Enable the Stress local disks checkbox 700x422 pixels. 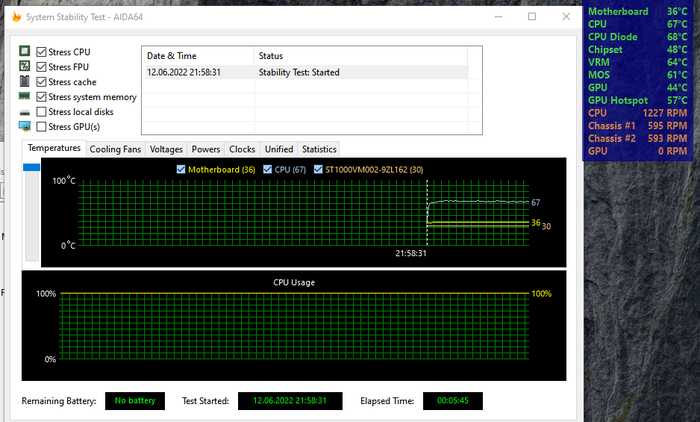pos(41,112)
